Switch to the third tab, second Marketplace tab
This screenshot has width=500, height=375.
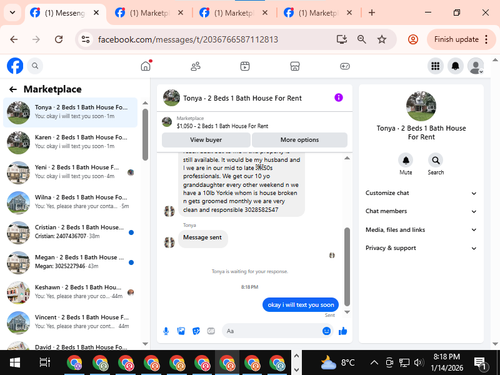tap(233, 13)
